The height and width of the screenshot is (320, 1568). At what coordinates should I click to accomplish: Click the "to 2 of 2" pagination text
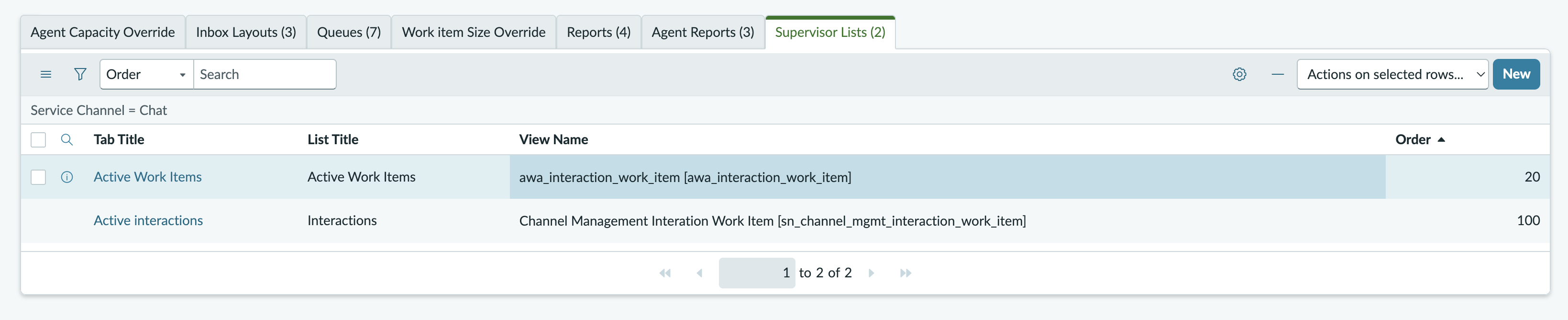click(x=826, y=273)
